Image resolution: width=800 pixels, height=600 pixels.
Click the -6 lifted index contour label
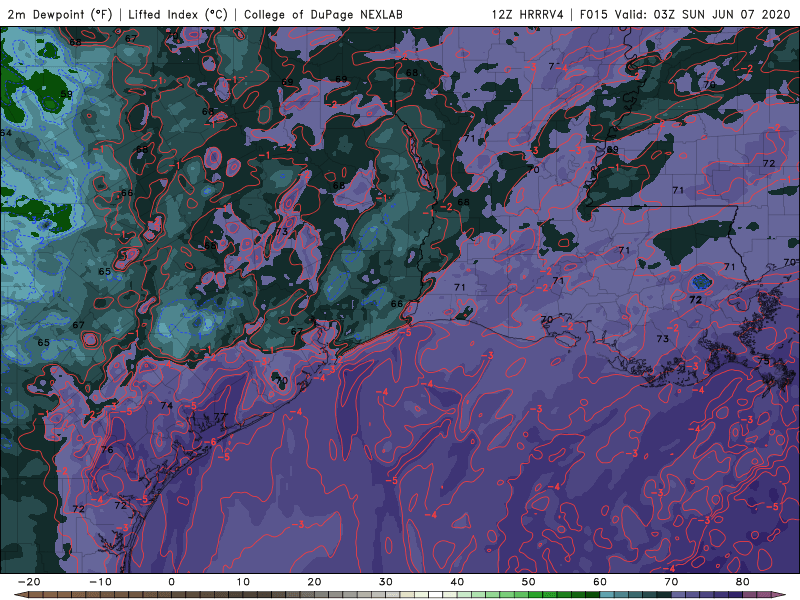211,442
